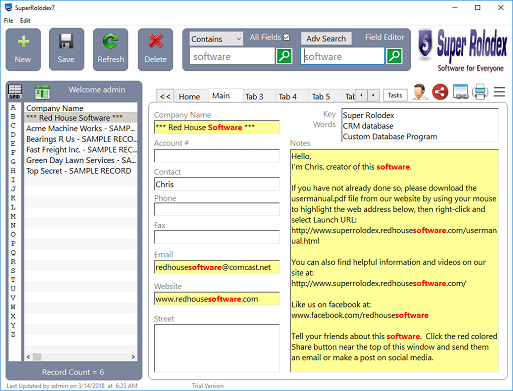Run the quick search magnifier button
This screenshot has height=391, width=513.
[284, 56]
